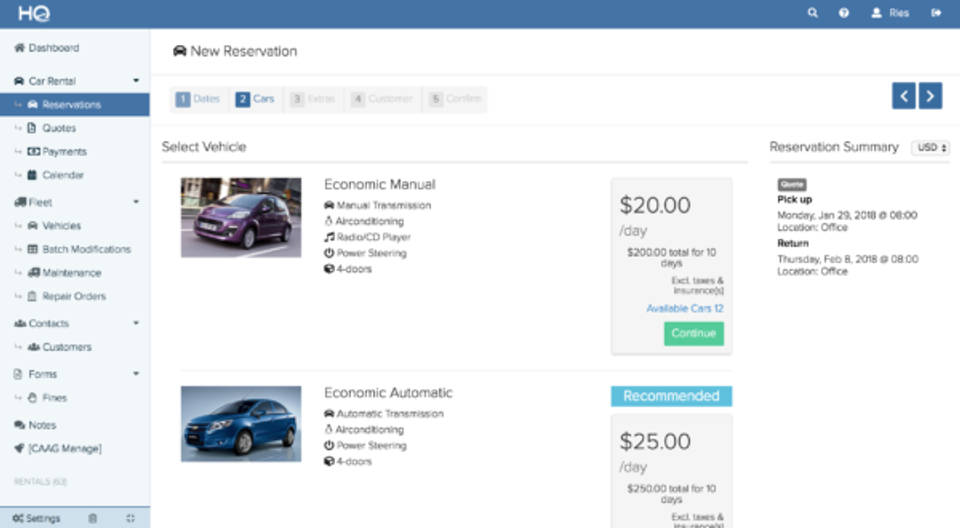
Task: Click the collapse sidebar icon at bottom
Action: pos(130,518)
